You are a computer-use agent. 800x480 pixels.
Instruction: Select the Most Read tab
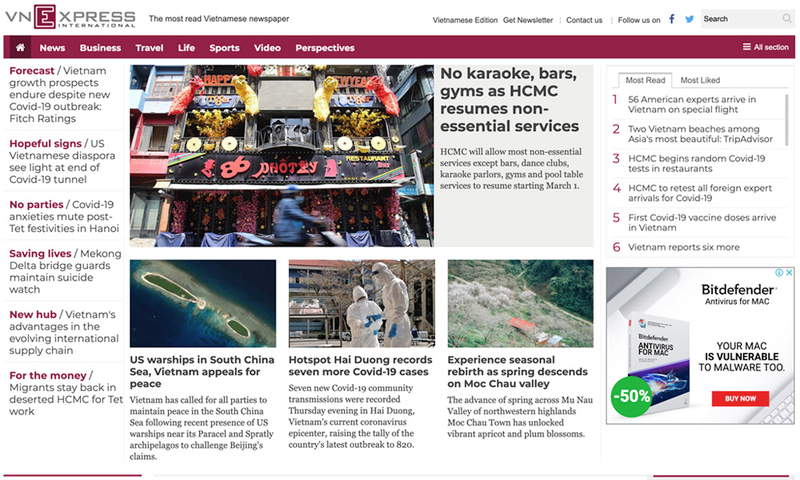[645, 80]
